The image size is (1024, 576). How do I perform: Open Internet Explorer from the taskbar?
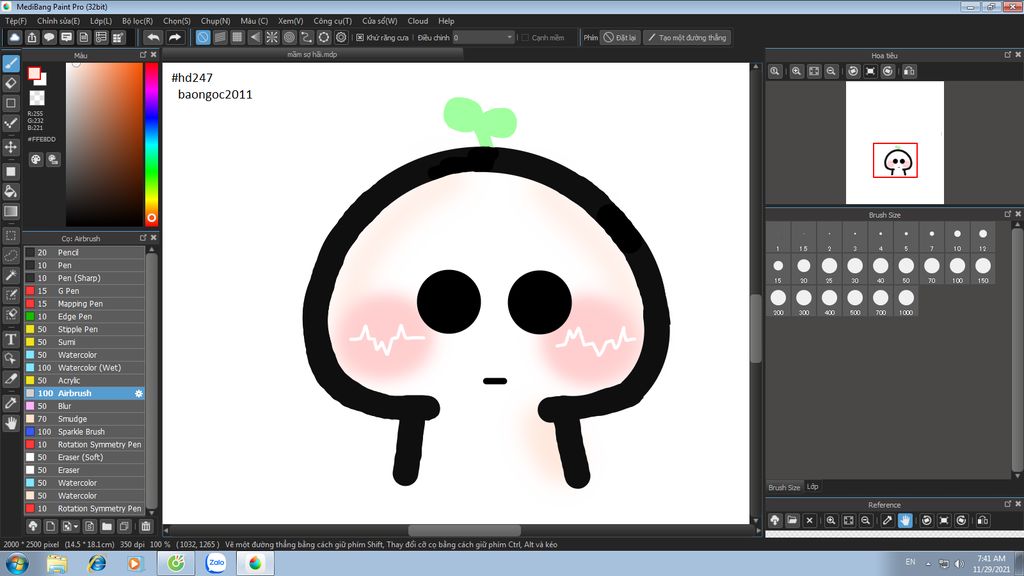pyautogui.click(x=97, y=563)
